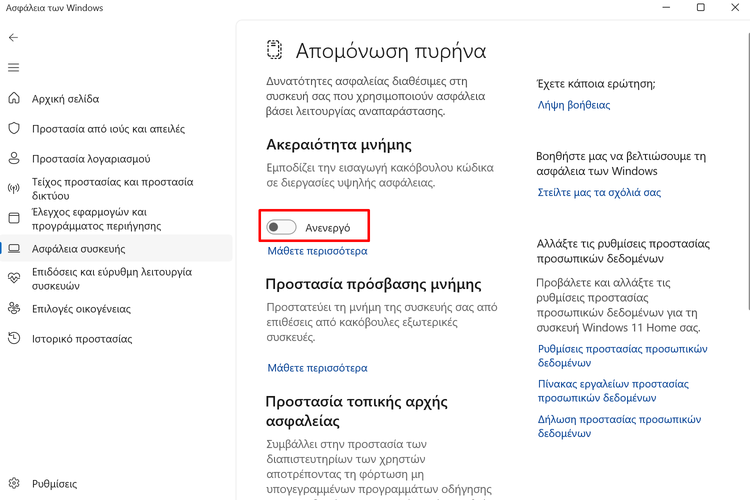Click the family options icon
The image size is (750, 500).
pyautogui.click(x=14, y=309)
